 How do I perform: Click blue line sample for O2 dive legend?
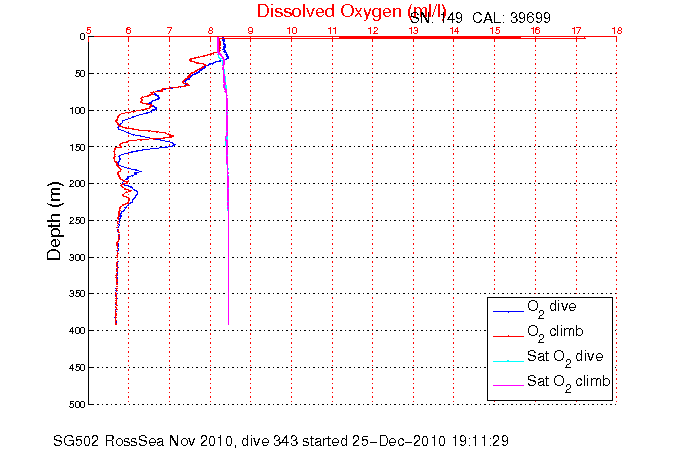click(508, 312)
